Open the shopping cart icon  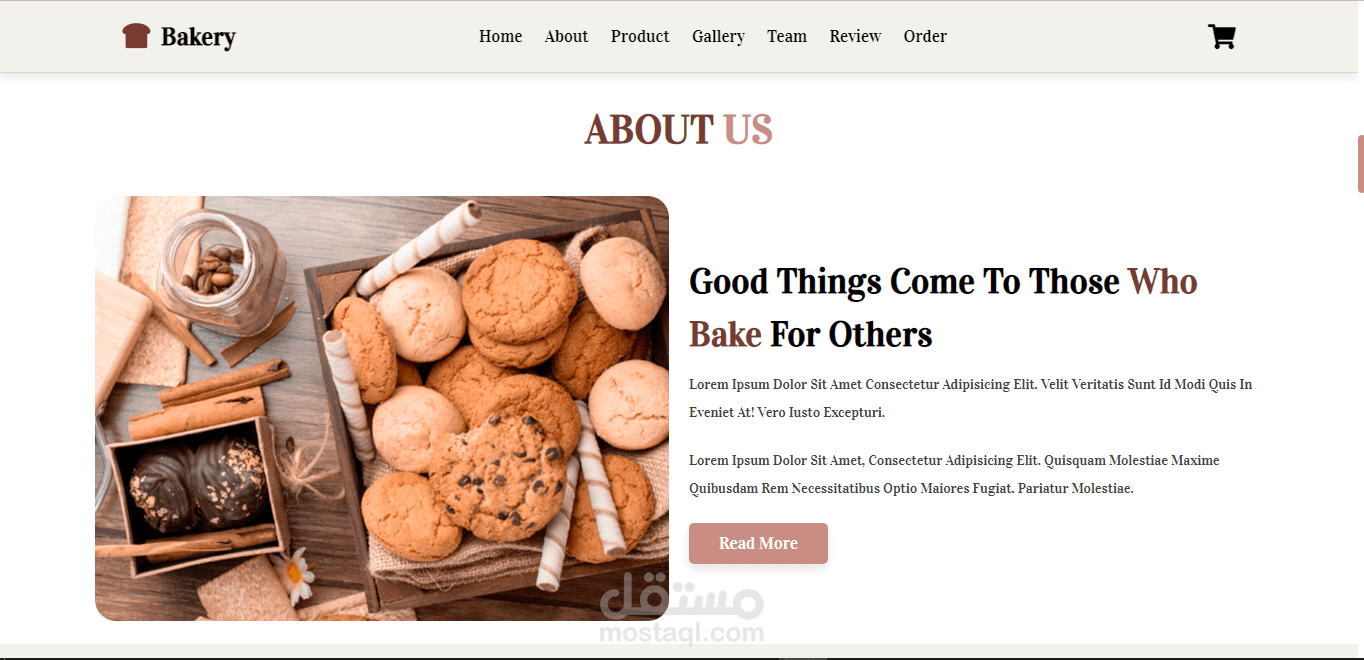point(1222,36)
